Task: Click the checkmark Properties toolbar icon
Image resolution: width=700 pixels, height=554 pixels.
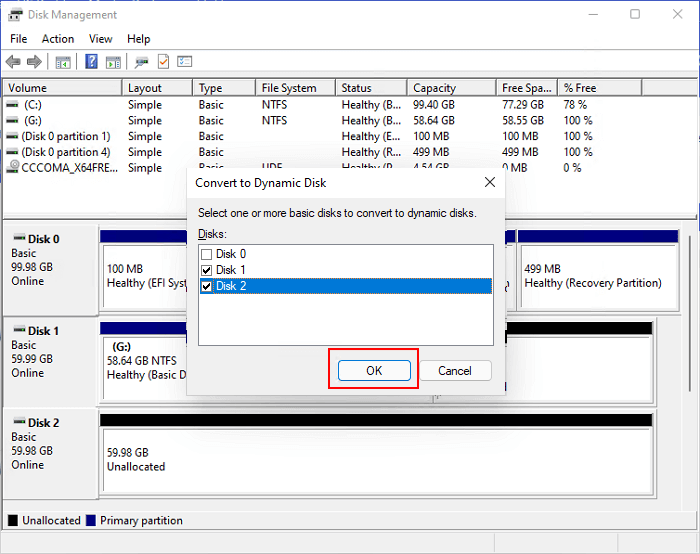Action: point(163,62)
